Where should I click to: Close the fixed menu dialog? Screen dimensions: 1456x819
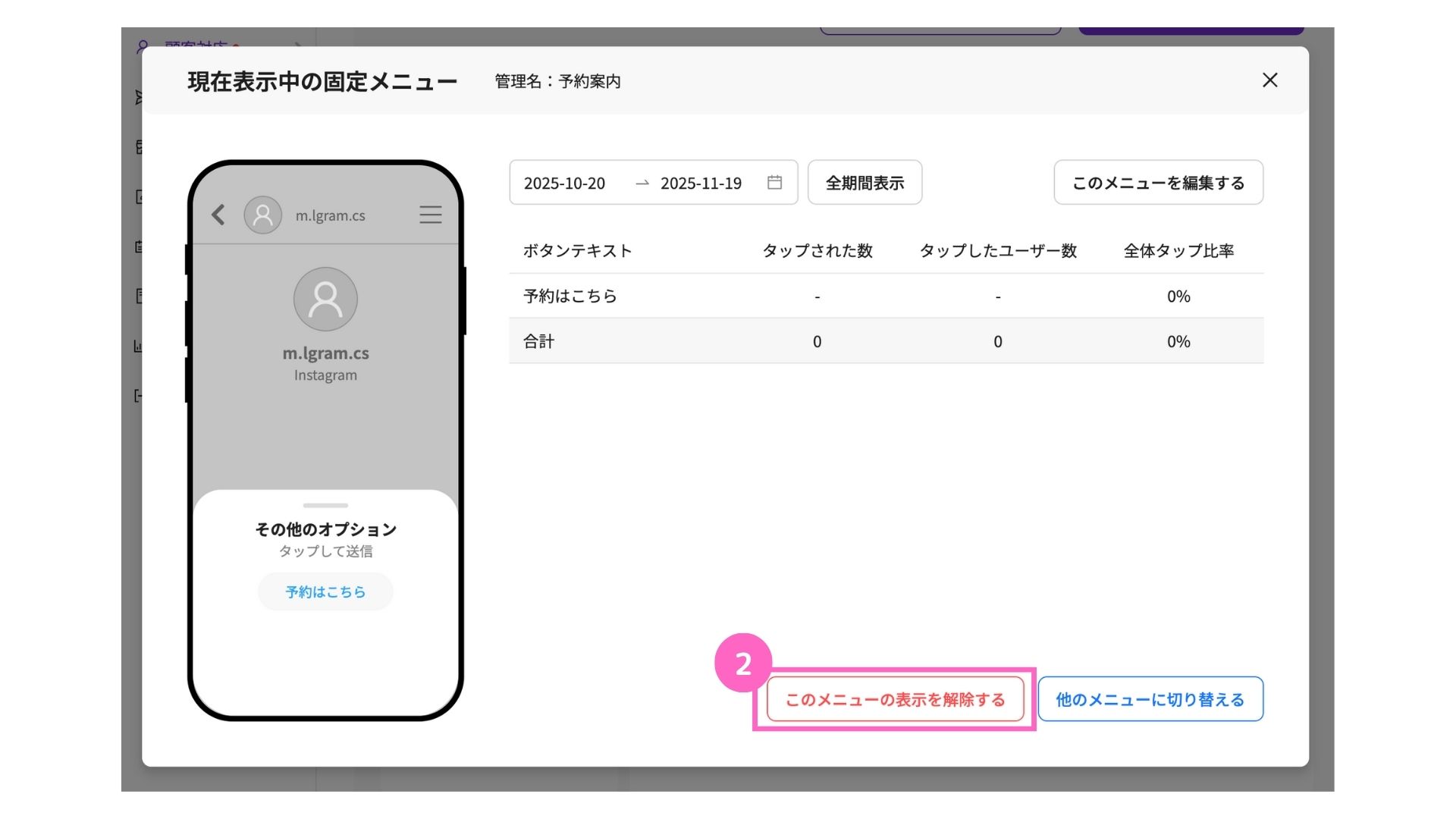pos(1269,80)
